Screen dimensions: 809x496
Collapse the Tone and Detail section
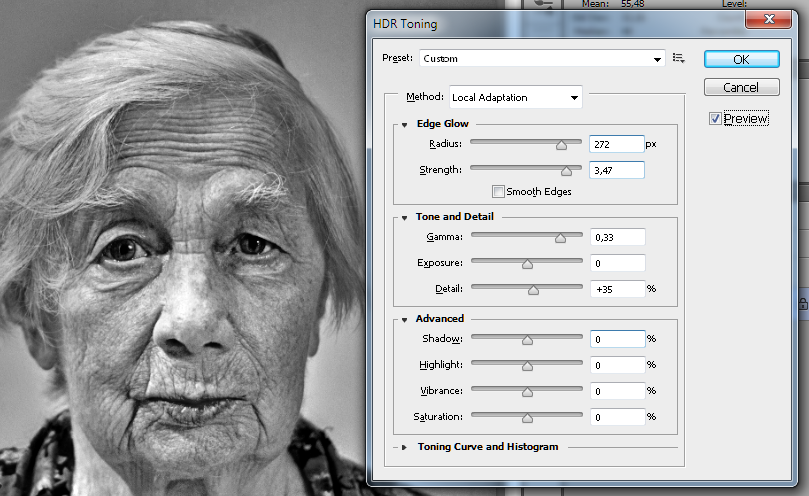coord(405,217)
